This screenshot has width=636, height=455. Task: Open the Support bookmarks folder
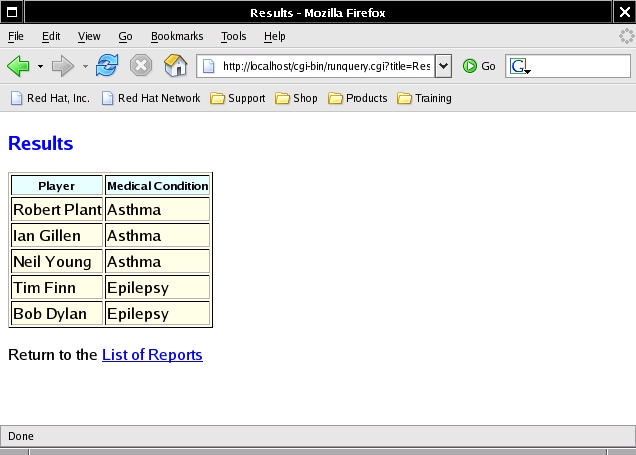[238, 98]
